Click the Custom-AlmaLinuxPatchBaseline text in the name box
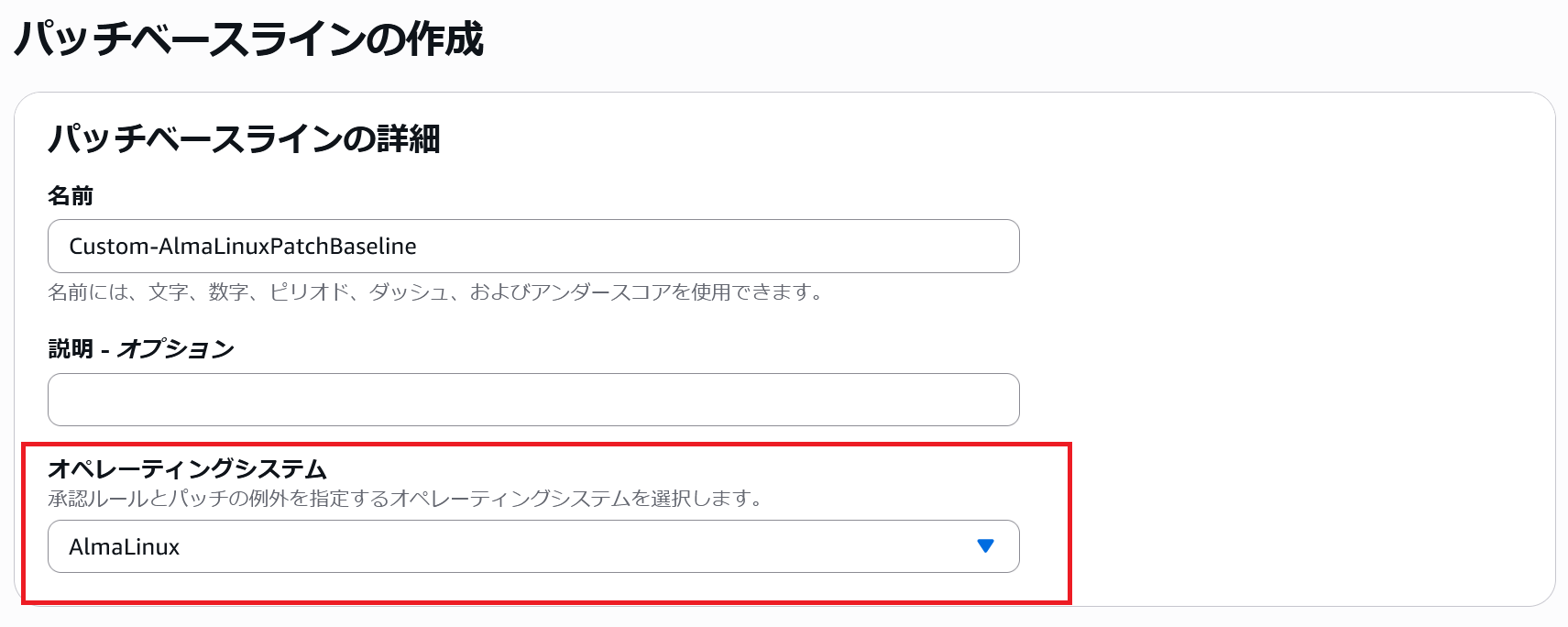 [x=243, y=247]
